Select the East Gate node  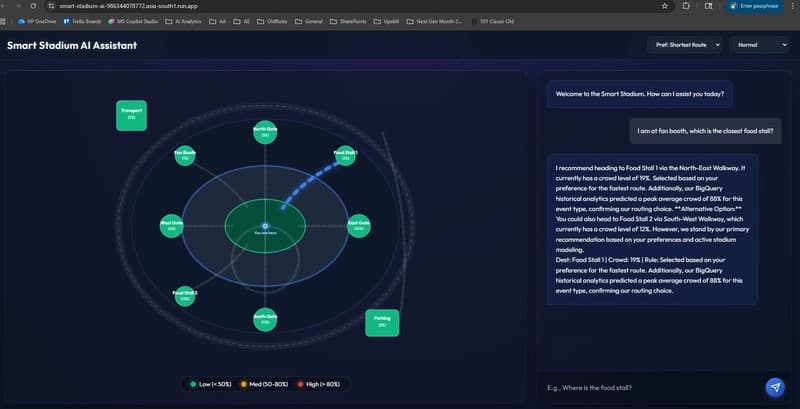coord(359,226)
